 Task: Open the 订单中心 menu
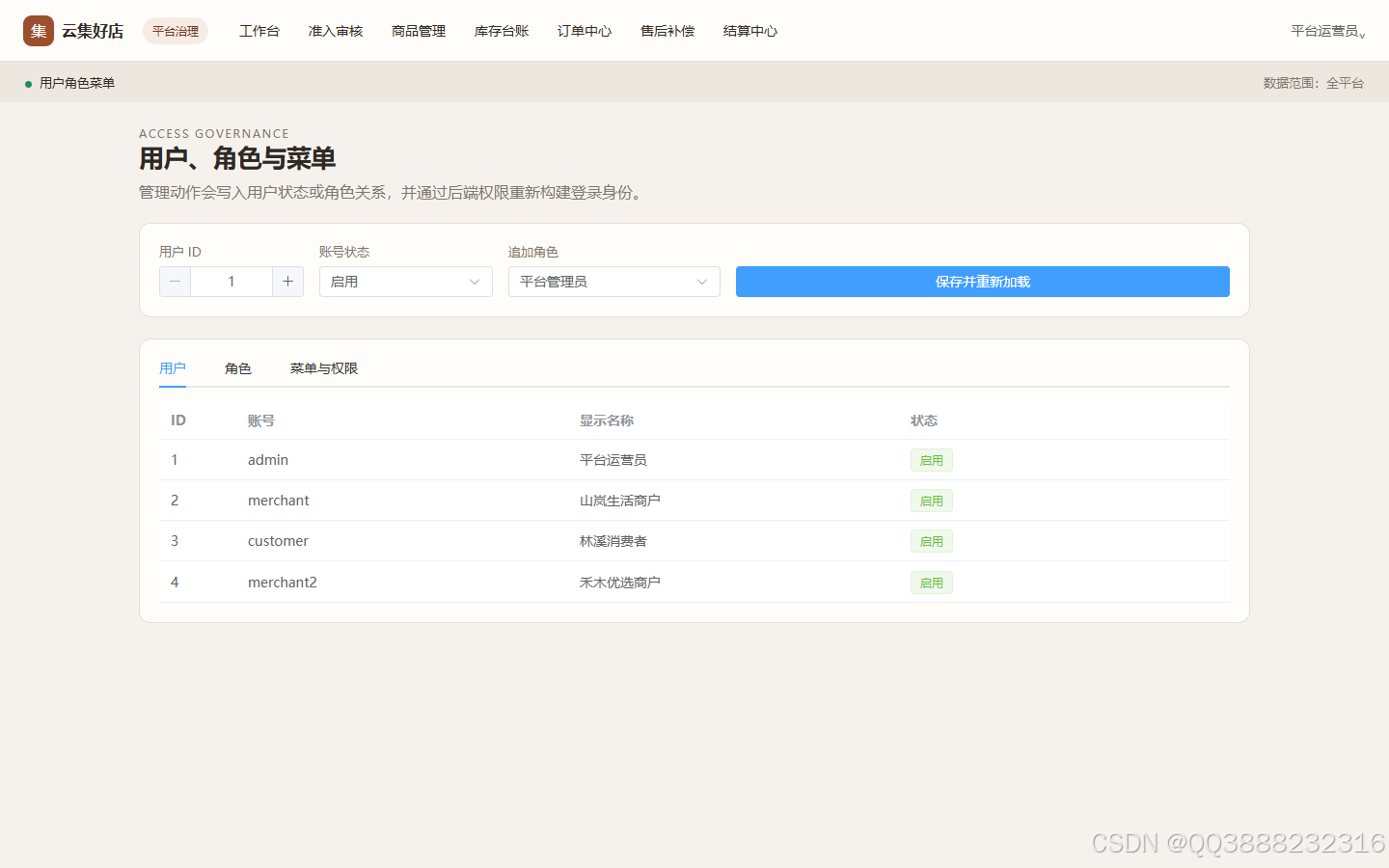point(585,31)
